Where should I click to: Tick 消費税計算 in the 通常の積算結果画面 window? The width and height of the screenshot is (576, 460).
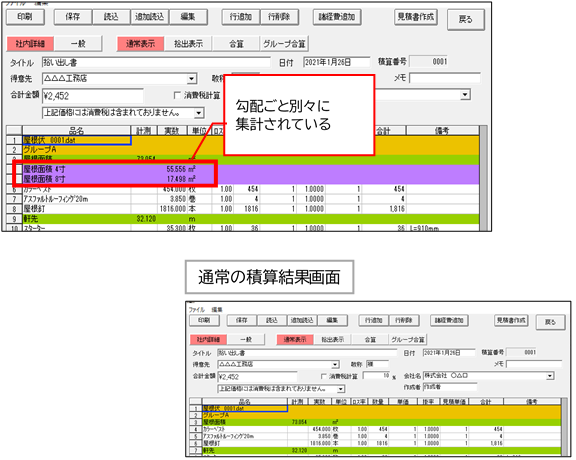(x=324, y=376)
